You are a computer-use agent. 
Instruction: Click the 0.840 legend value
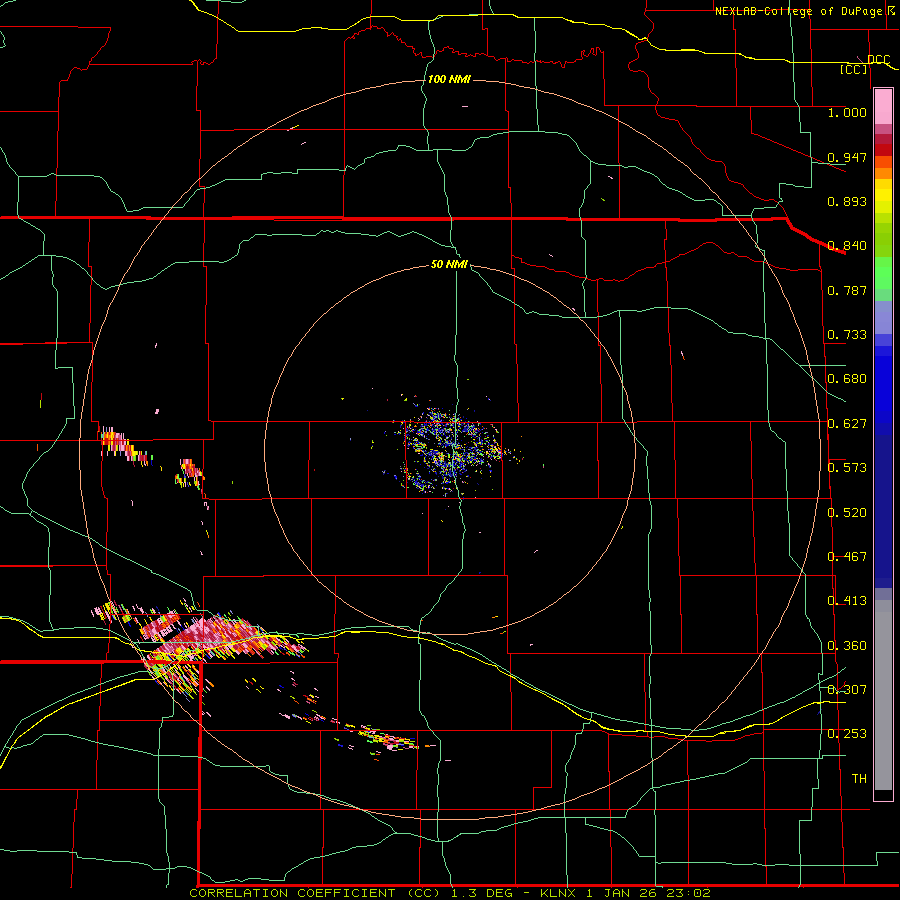[847, 246]
